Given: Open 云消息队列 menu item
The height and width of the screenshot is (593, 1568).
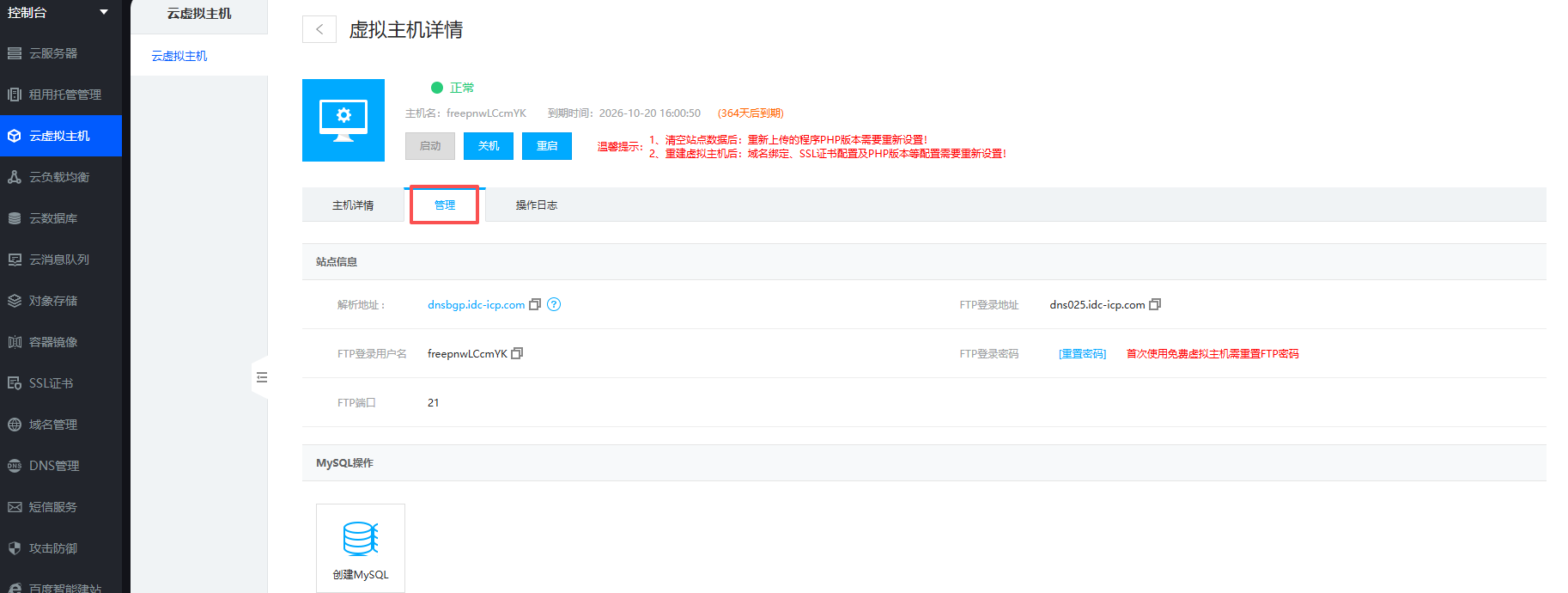Looking at the screenshot, I should coord(61,260).
